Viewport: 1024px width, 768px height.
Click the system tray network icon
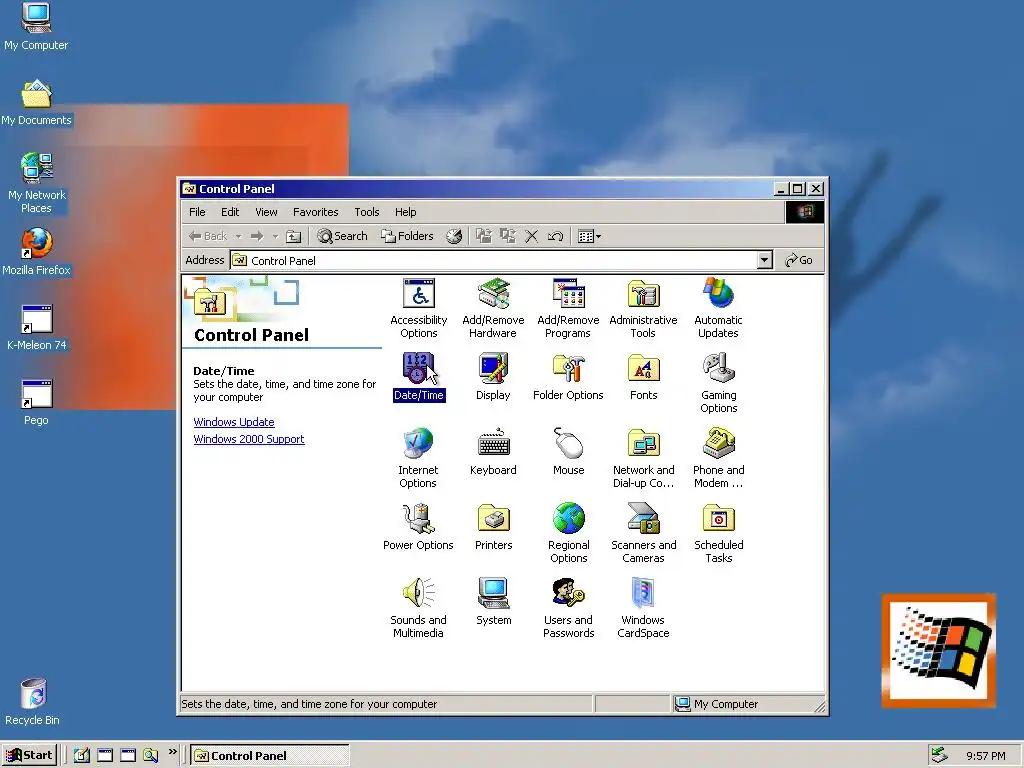tap(939, 755)
